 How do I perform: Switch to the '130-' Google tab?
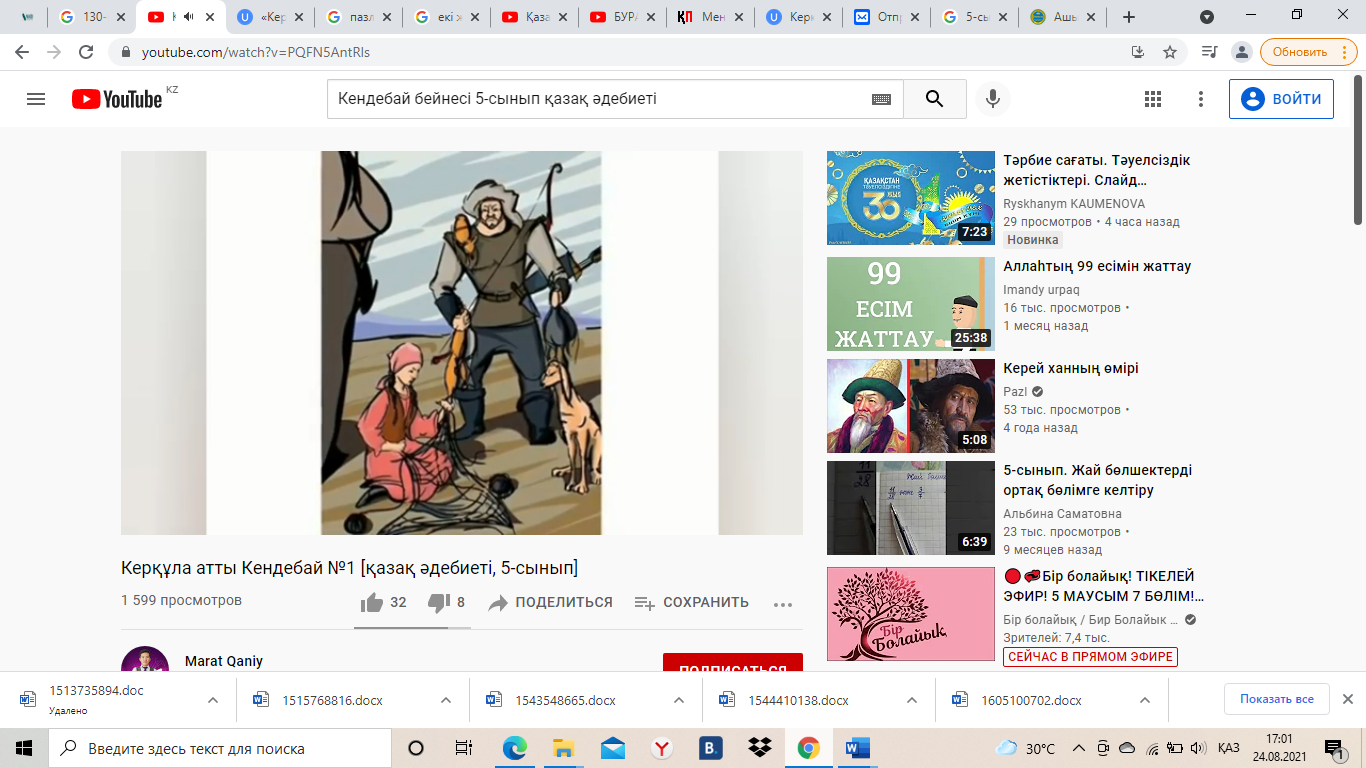(93, 17)
